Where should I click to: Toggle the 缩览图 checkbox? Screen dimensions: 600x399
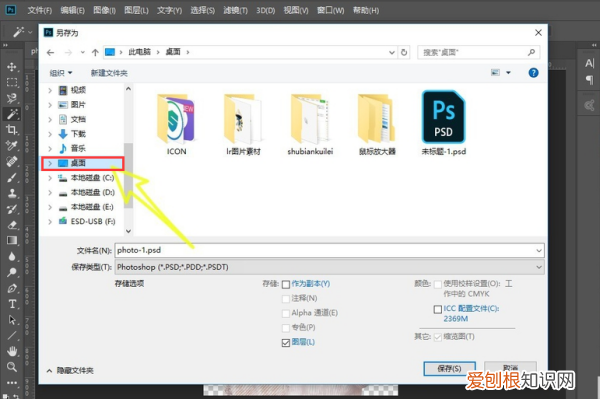click(x=438, y=337)
